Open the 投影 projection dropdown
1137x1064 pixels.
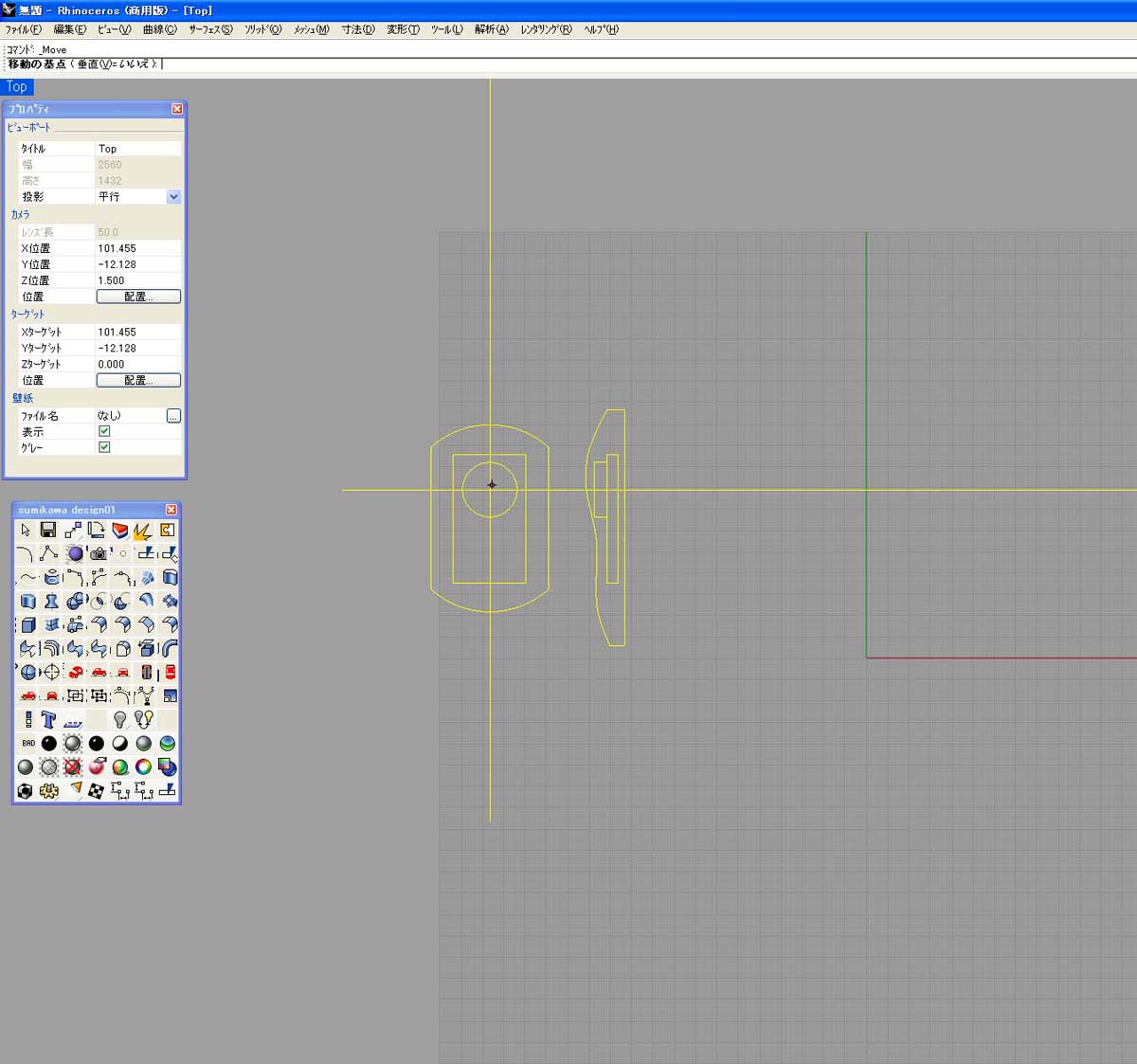click(173, 197)
